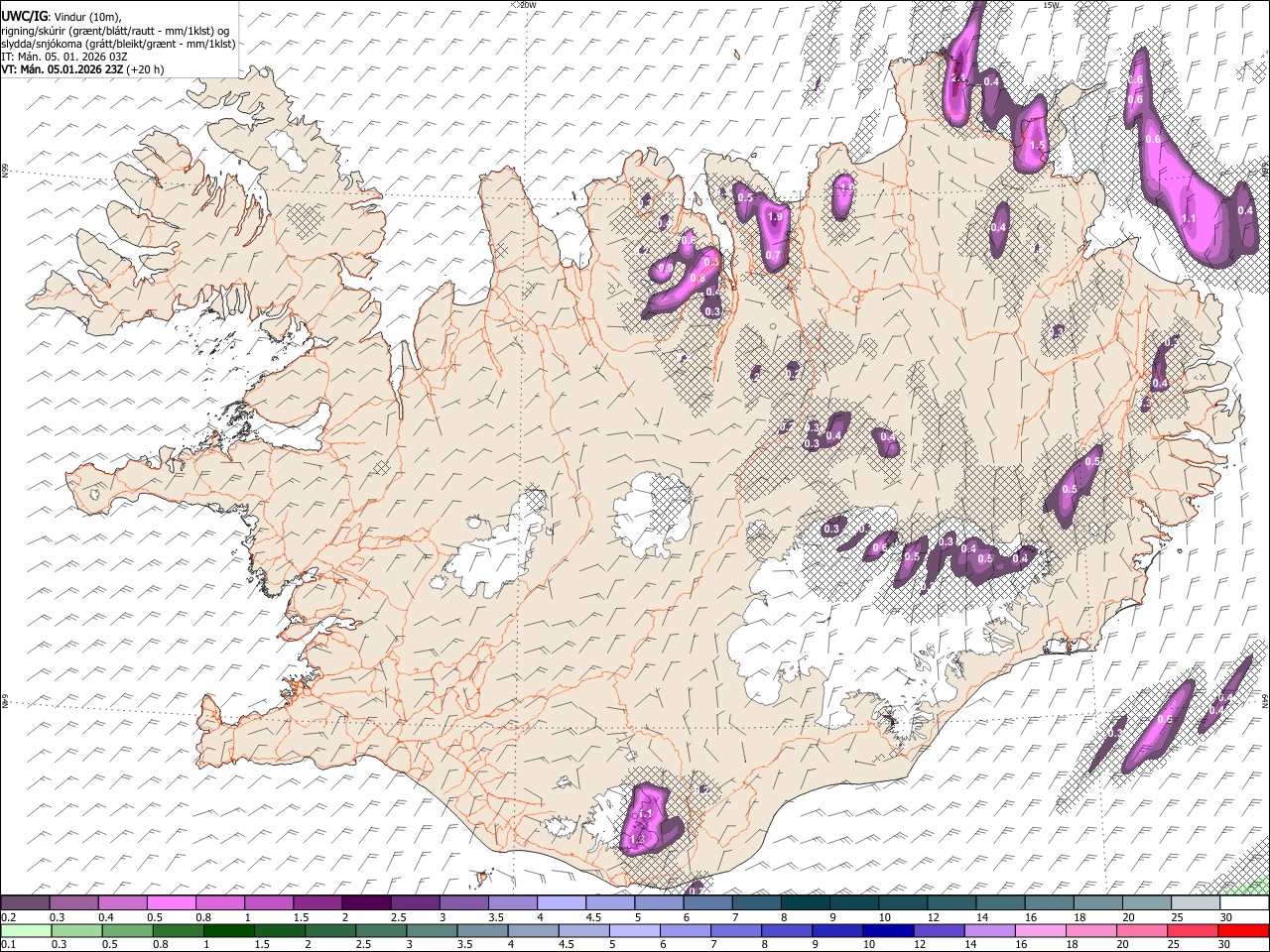
Task: Click the '4.5' label under top legend row
Action: (593, 917)
